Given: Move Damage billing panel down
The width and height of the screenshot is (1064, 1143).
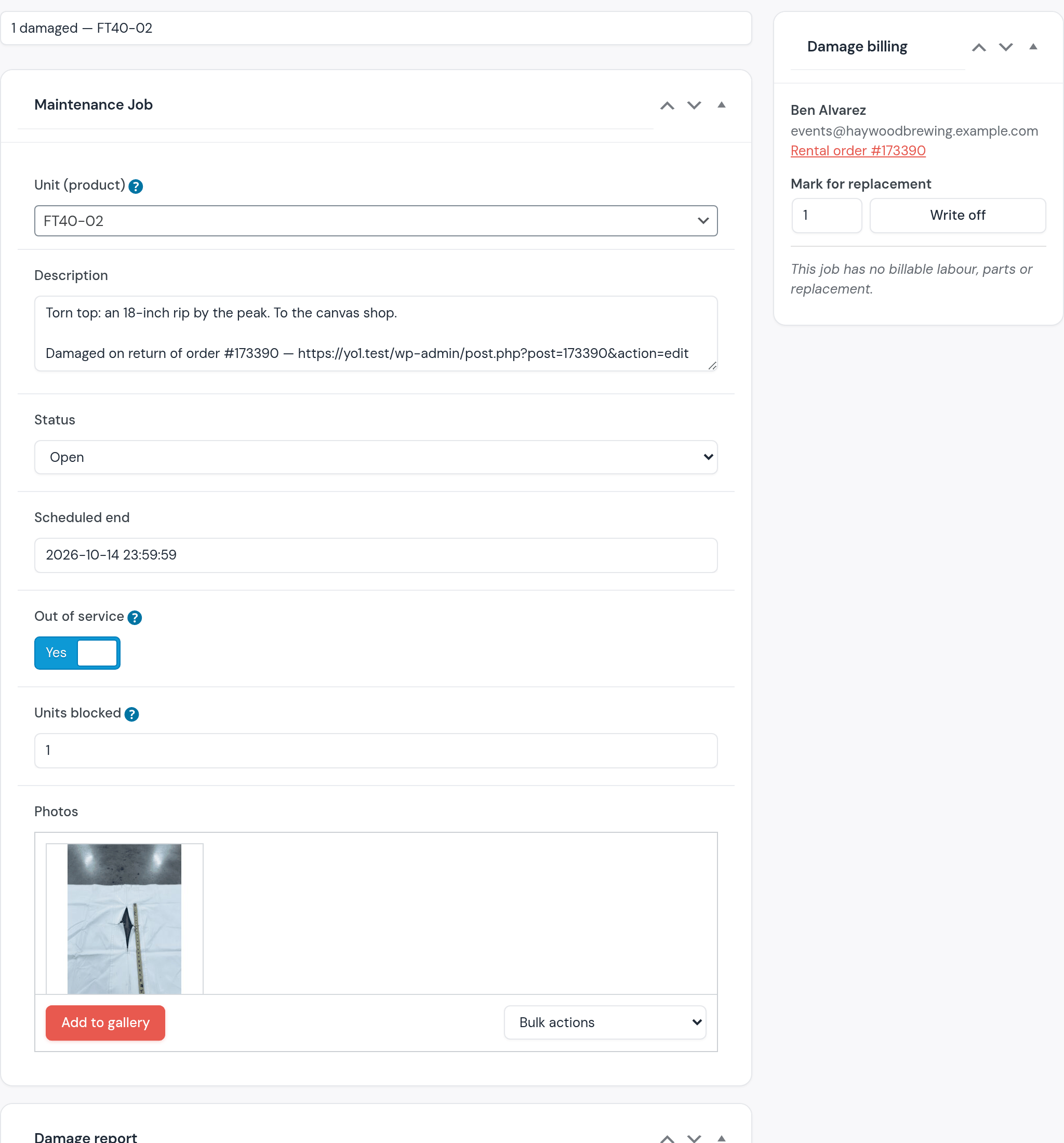Looking at the screenshot, I should click(x=1006, y=47).
